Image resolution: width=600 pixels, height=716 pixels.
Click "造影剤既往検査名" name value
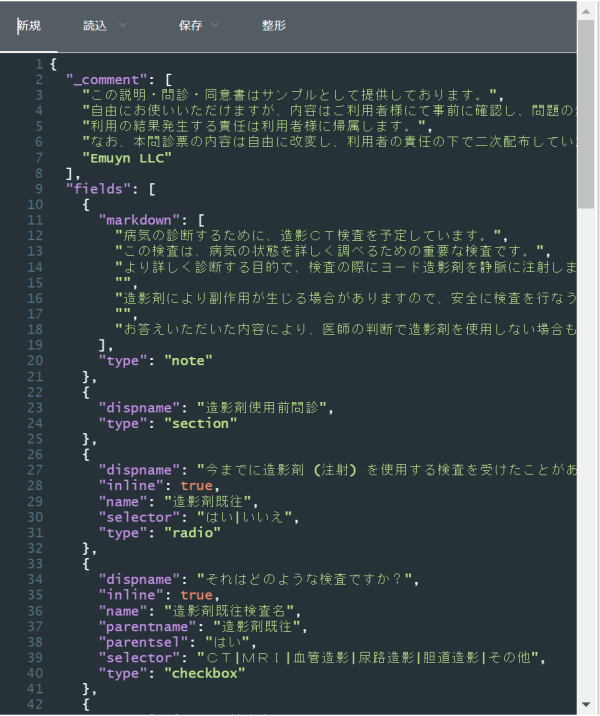229,611
